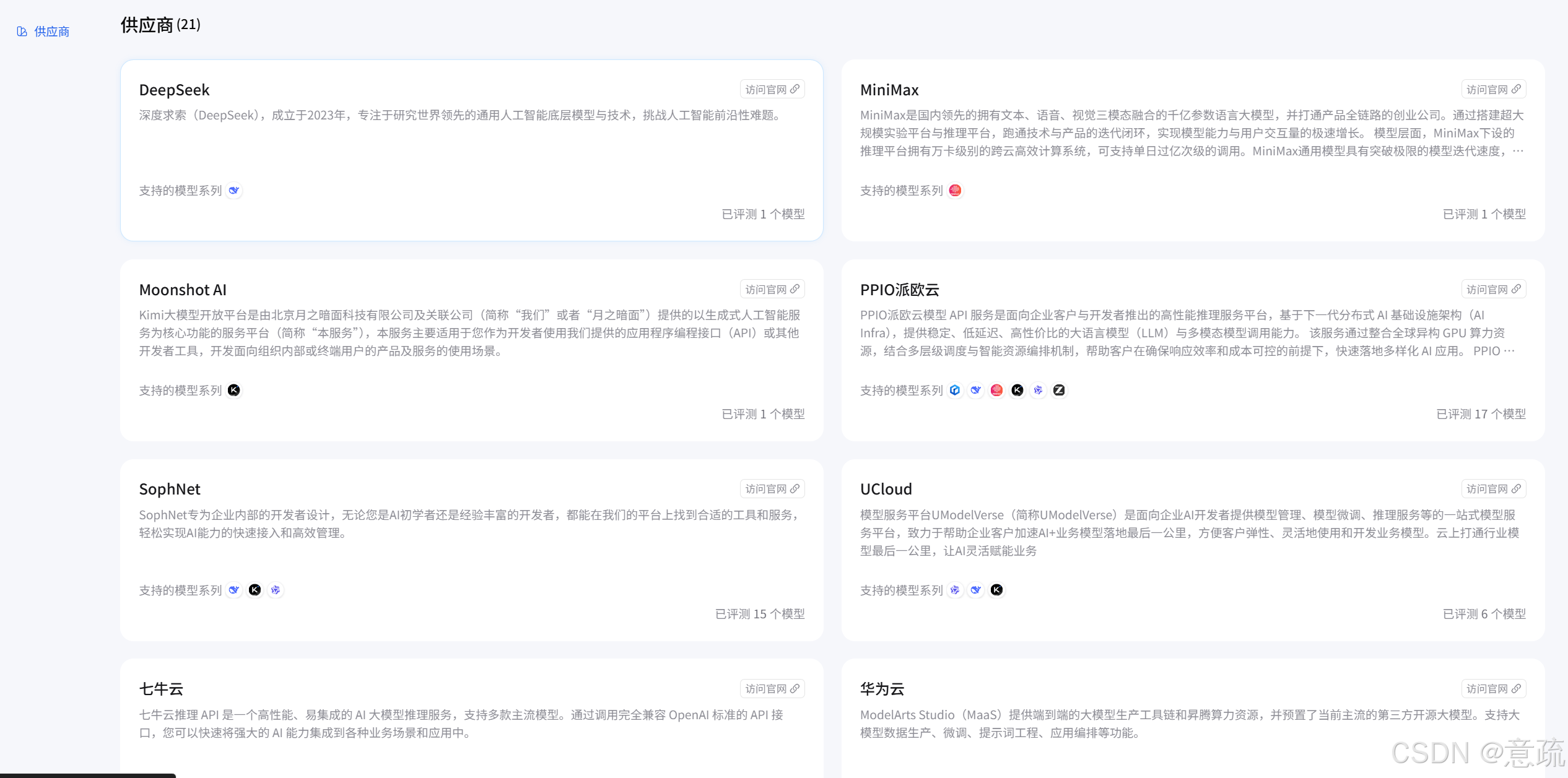Screen dimensions: 1568x778
Task: Click the PPIO派欧云 card heading
Action: pyautogui.click(x=899, y=290)
